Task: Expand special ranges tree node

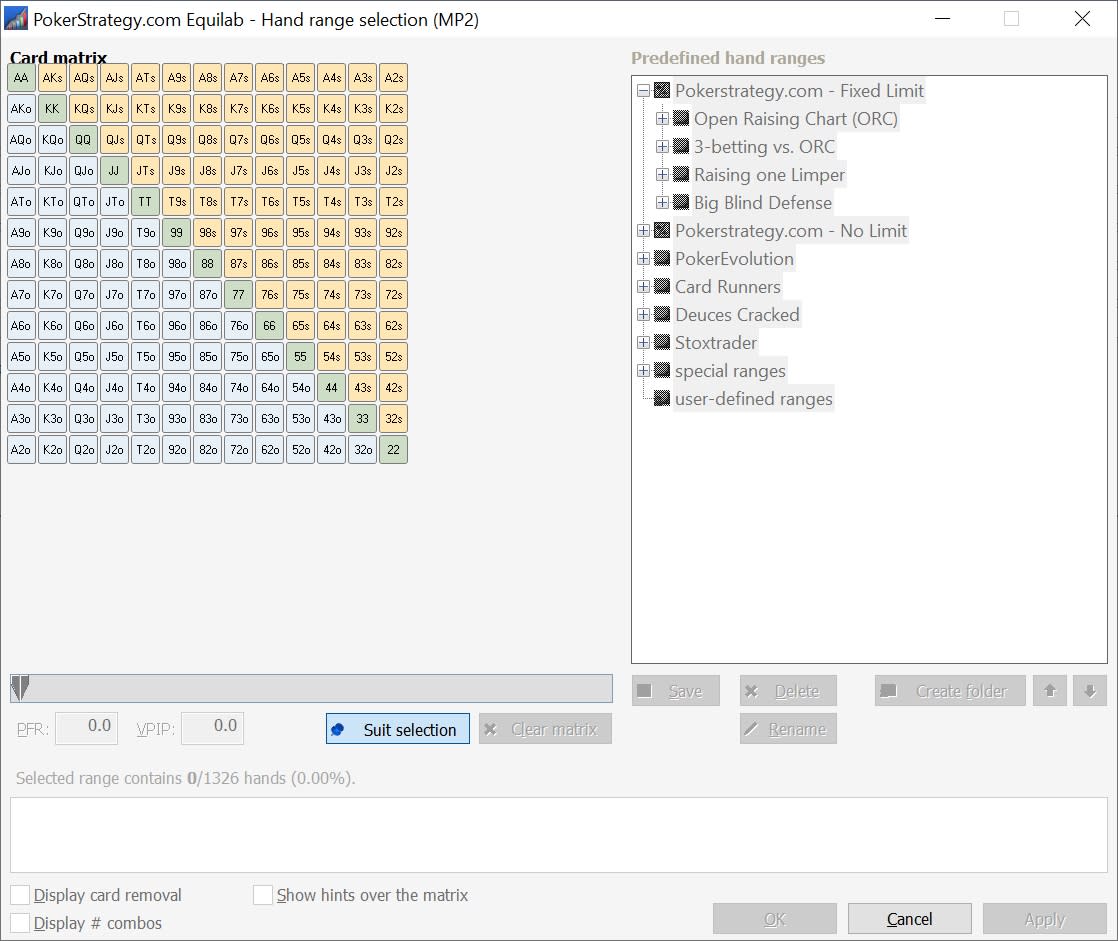Action: (643, 370)
